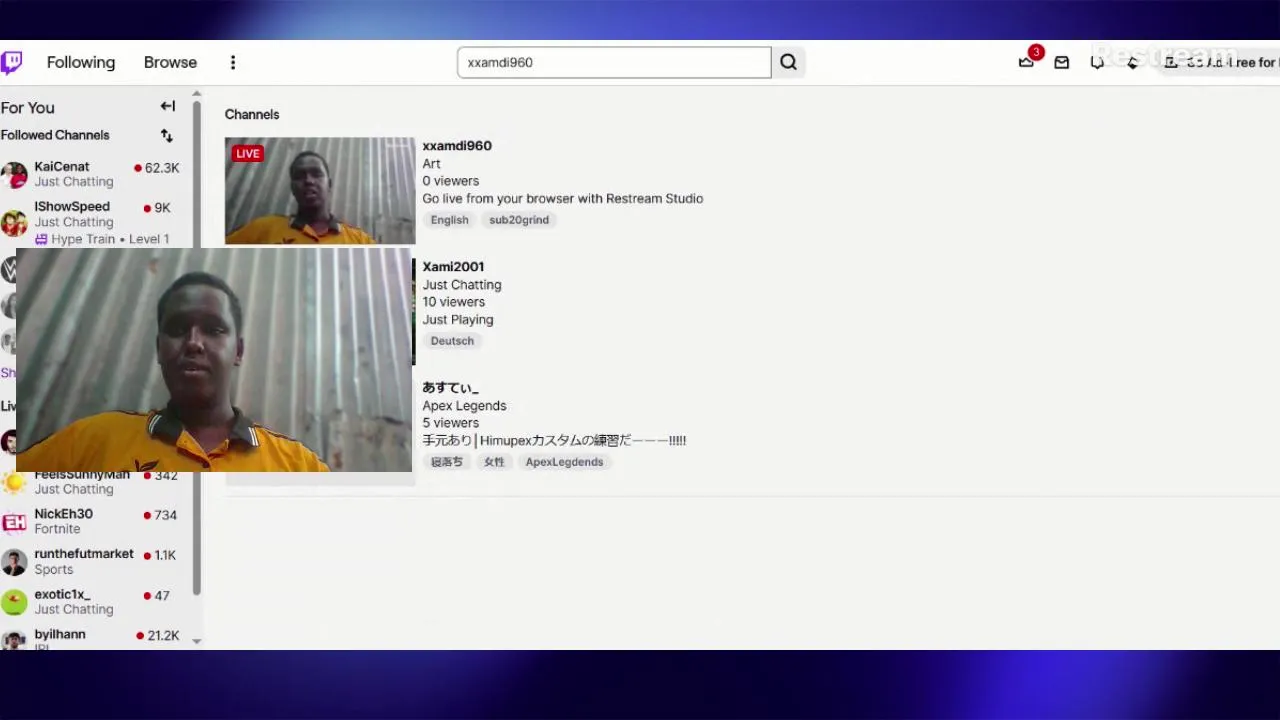Click the ApexLegdends tag
The width and height of the screenshot is (1280, 720).
point(564,462)
